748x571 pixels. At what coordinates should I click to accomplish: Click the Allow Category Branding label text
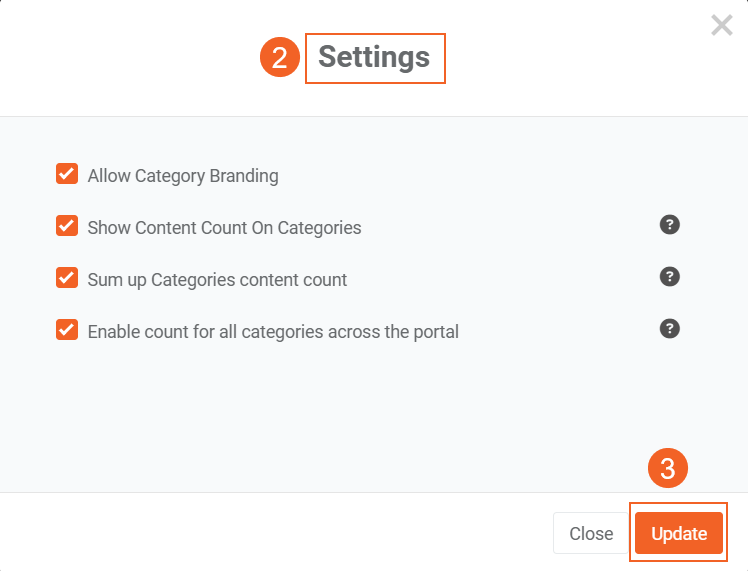click(x=183, y=176)
